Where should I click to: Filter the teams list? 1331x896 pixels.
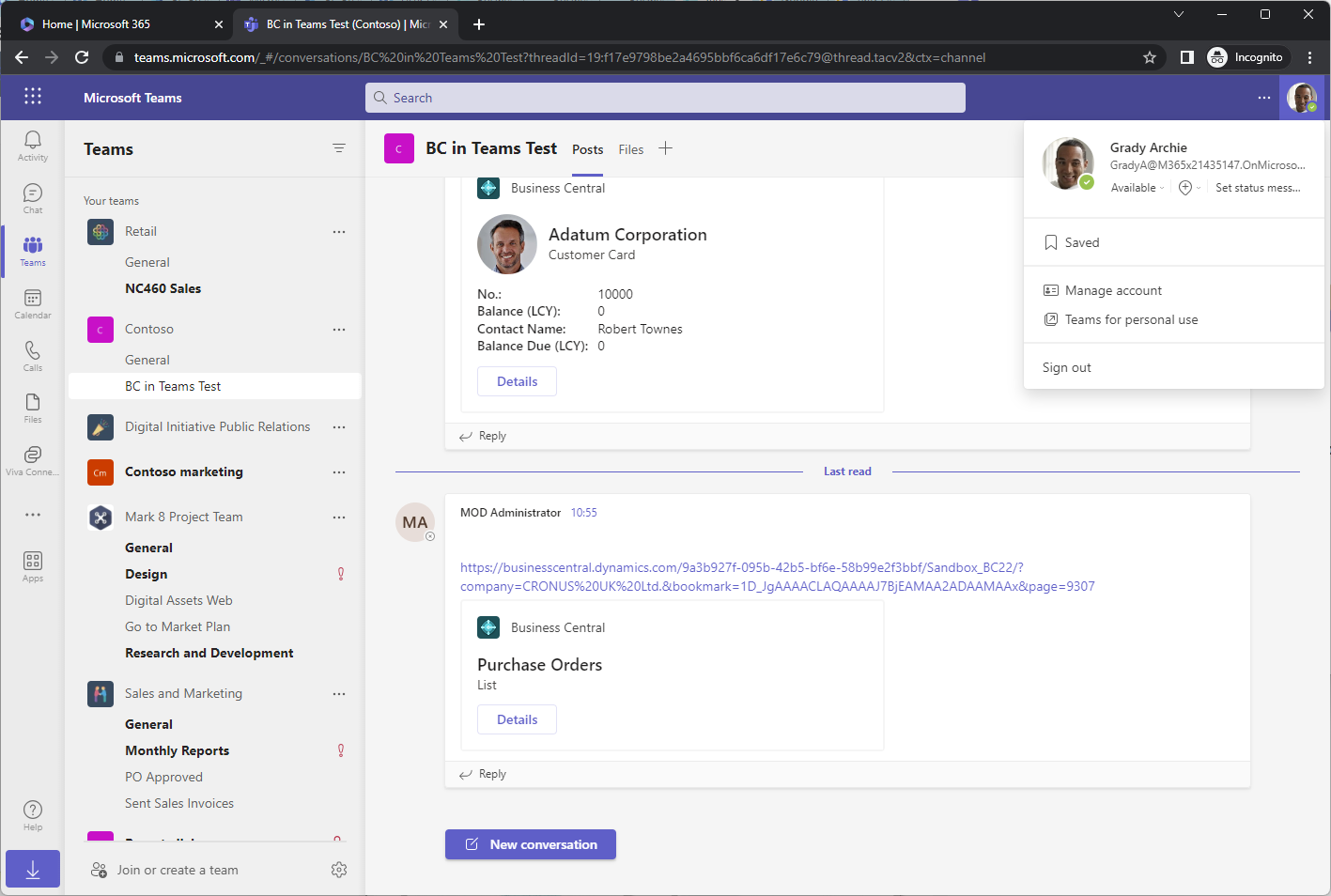pyautogui.click(x=339, y=148)
